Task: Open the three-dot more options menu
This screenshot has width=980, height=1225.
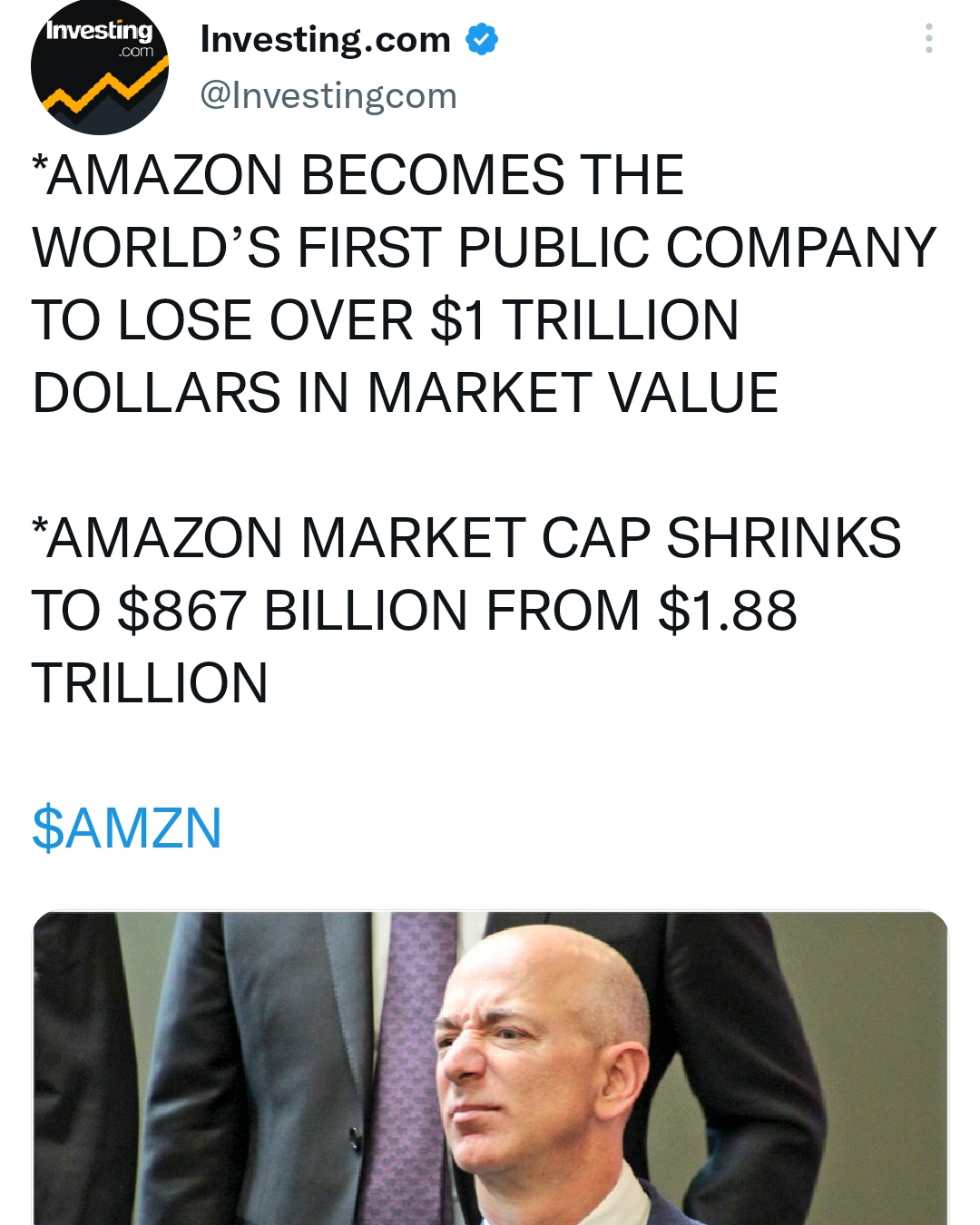Action: [928, 38]
